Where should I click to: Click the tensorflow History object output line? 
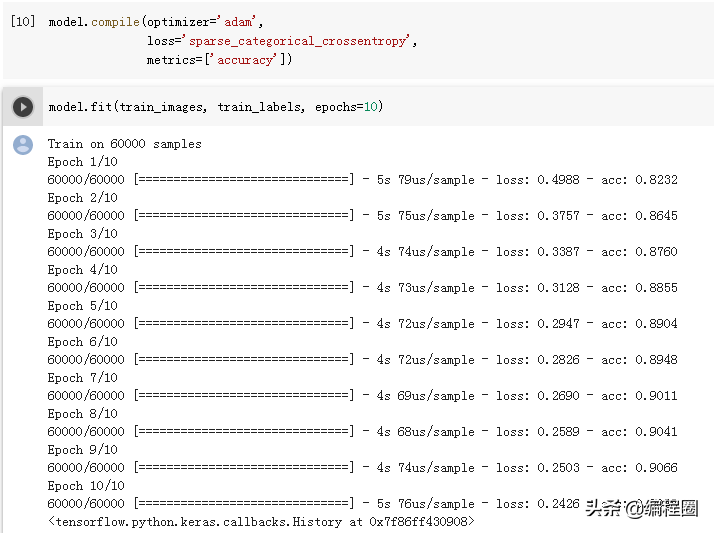pyautogui.click(x=261, y=522)
